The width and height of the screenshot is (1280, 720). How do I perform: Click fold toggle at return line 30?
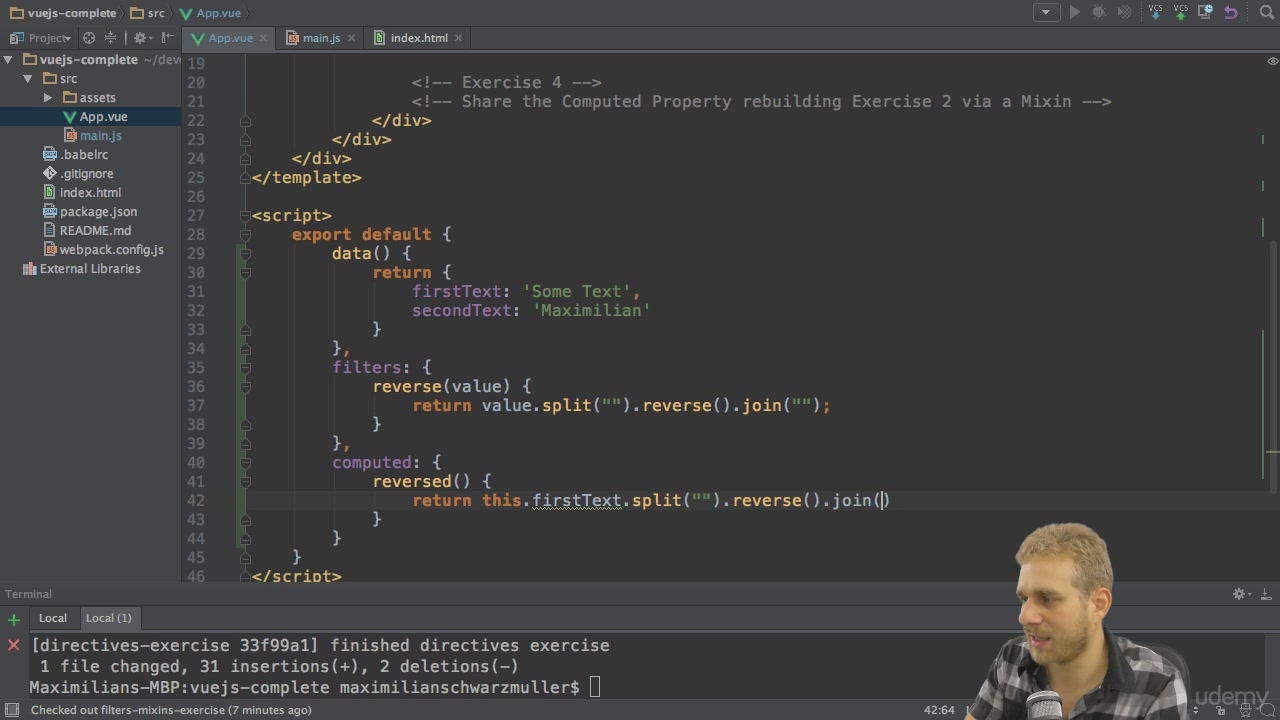245,273
